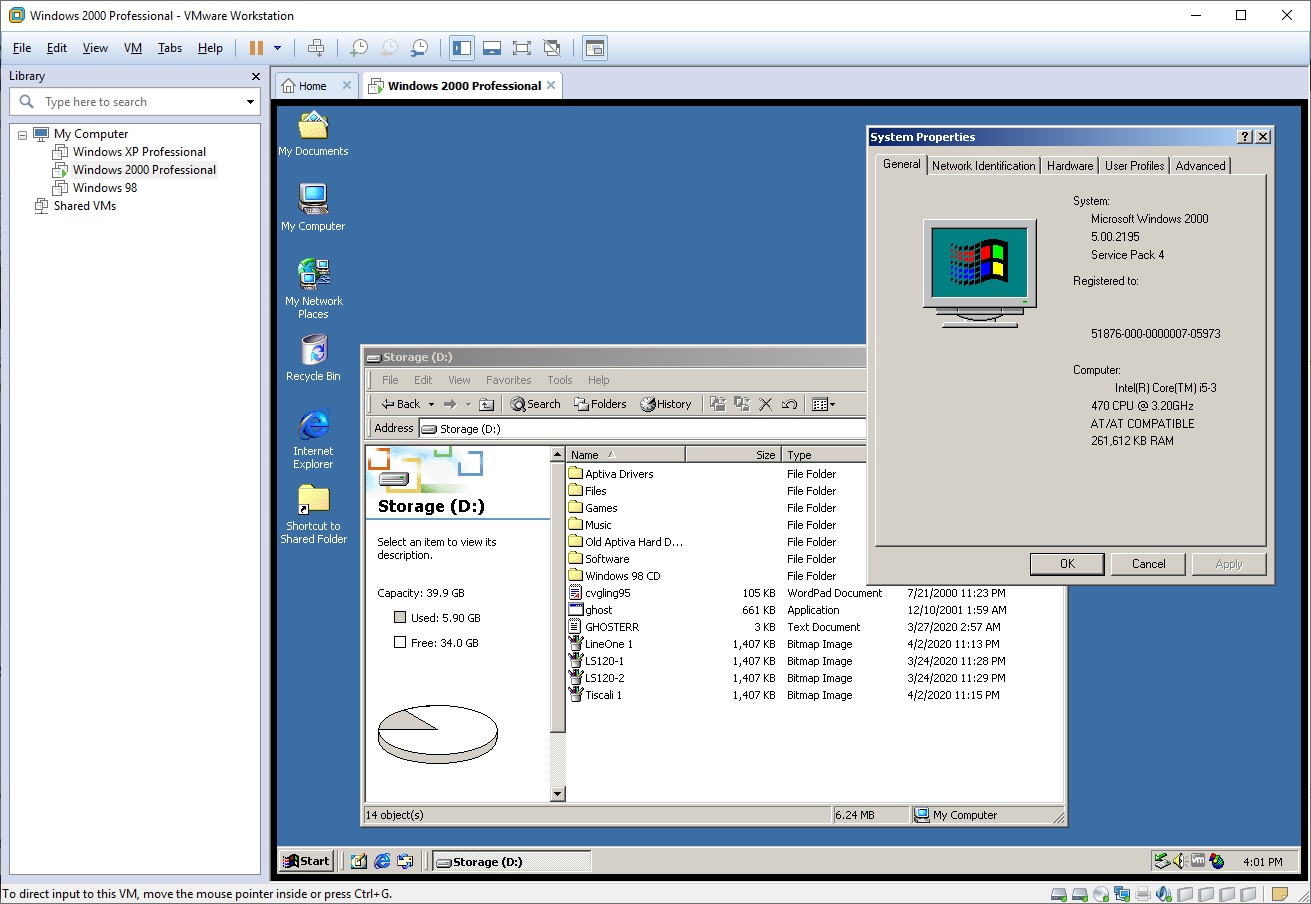1311x904 pixels.
Task: Select Windows 98 in library
Action: pos(105,188)
